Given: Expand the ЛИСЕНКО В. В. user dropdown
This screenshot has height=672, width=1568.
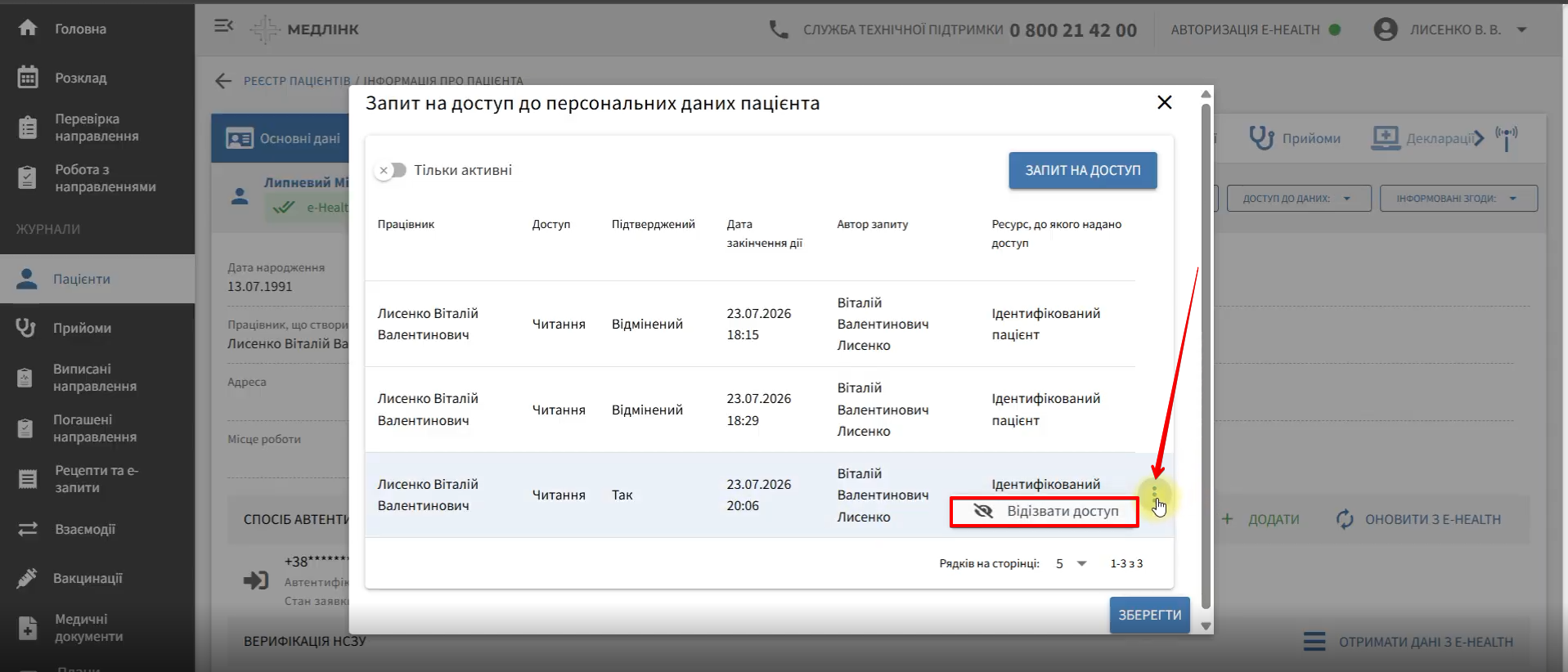Looking at the screenshot, I should coord(1521,29).
